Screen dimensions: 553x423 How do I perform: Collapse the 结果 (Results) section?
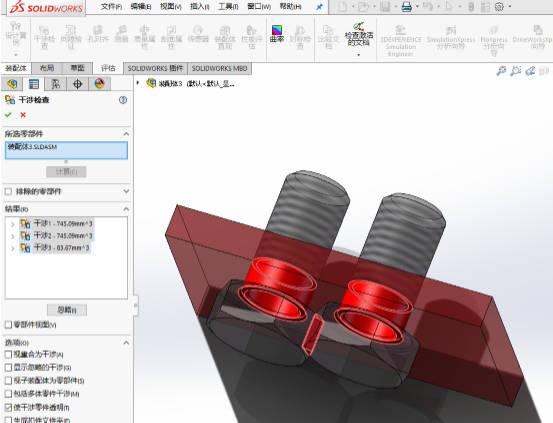(x=126, y=209)
